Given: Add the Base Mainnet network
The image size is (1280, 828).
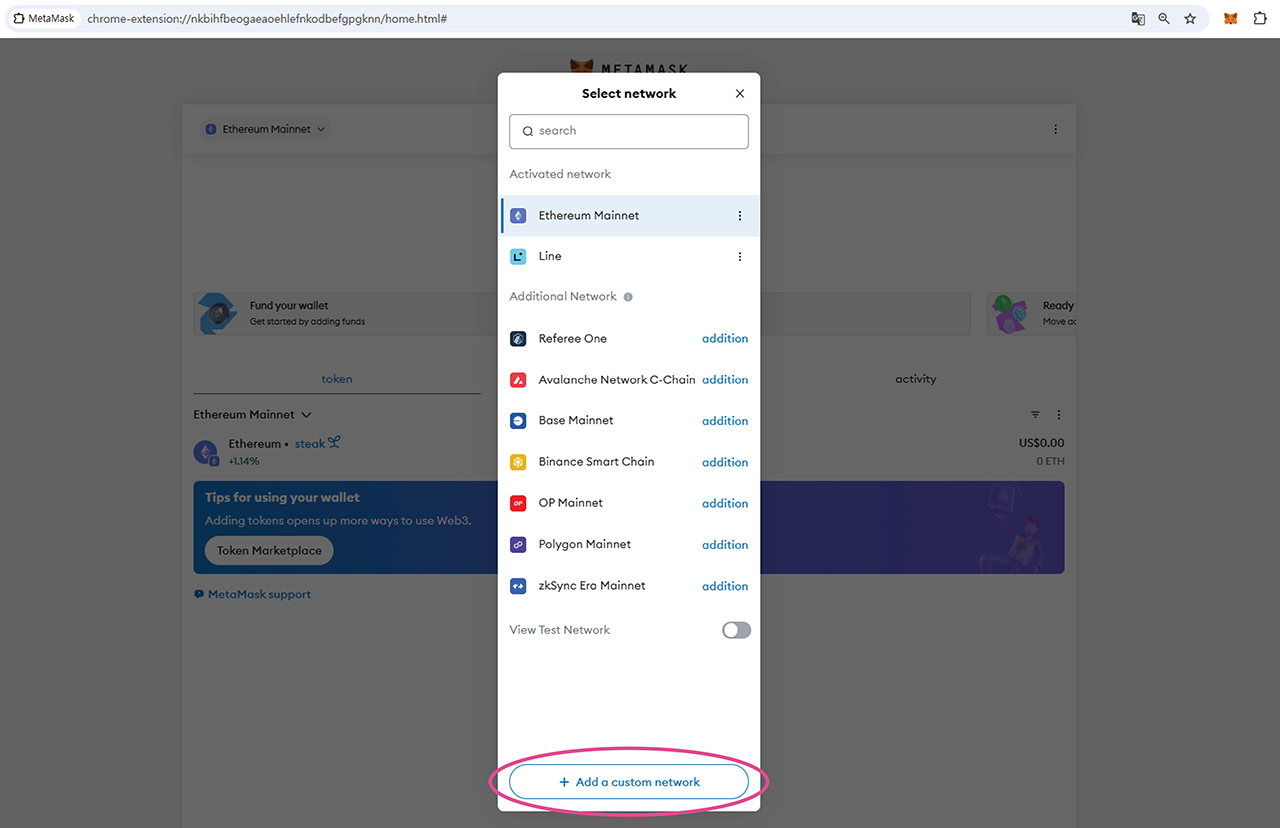Looking at the screenshot, I should click(725, 421).
